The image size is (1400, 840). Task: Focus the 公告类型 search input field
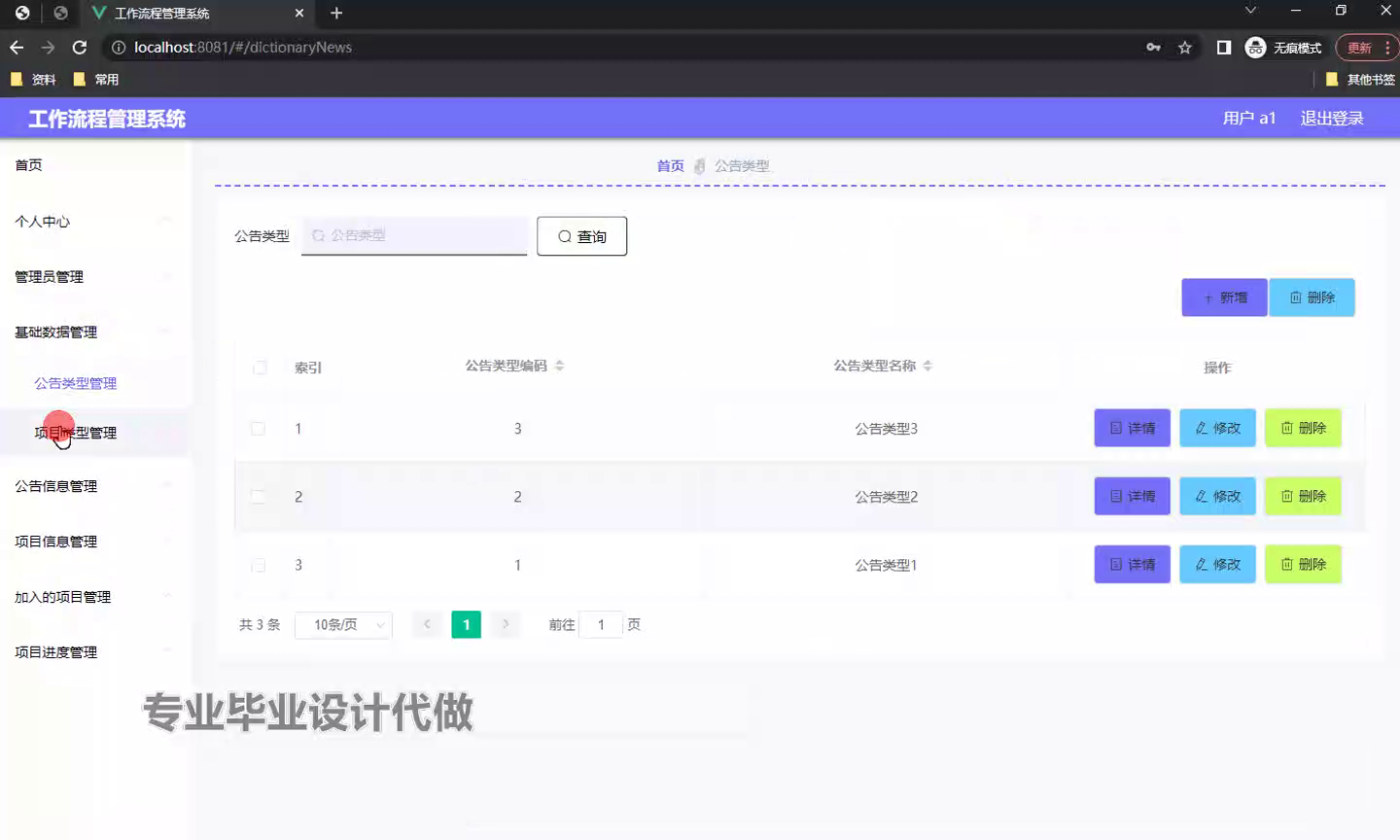coord(414,235)
